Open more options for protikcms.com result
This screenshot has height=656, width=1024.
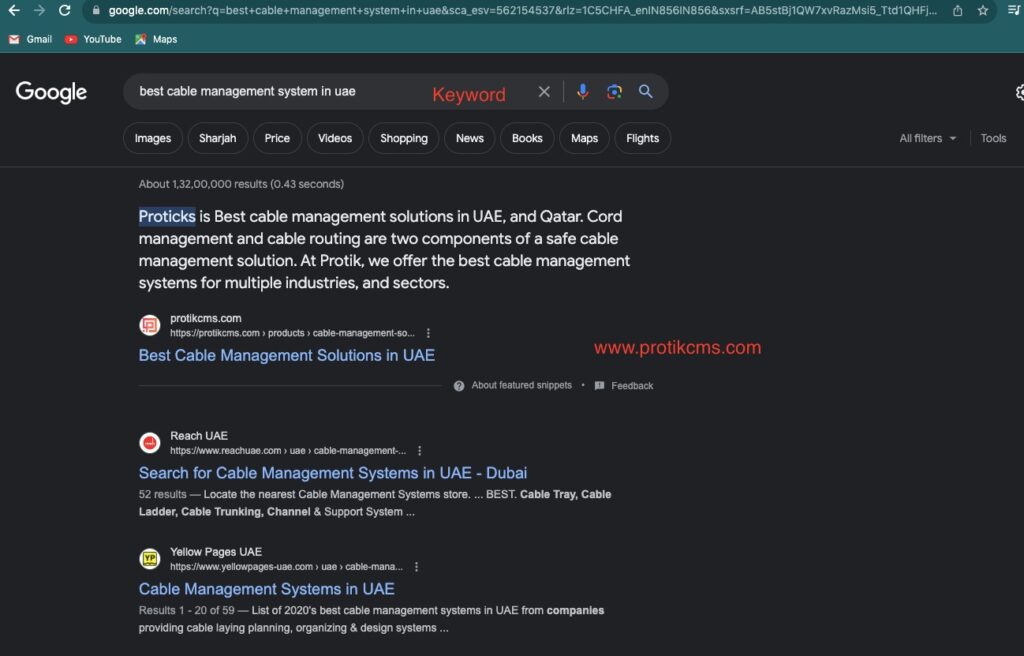pos(428,333)
